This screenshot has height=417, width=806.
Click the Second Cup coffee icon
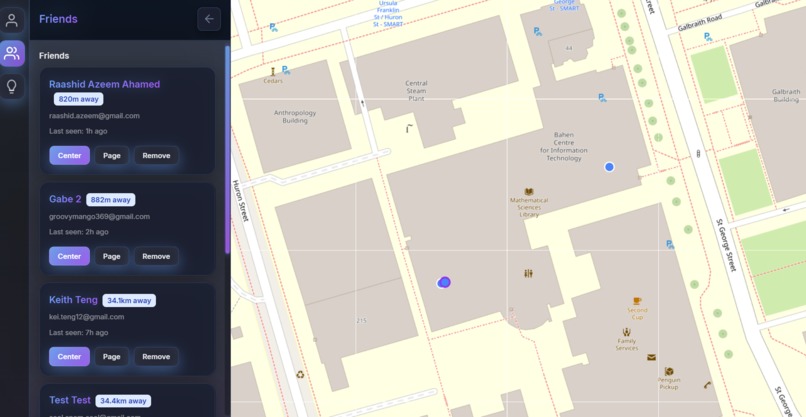click(x=637, y=301)
